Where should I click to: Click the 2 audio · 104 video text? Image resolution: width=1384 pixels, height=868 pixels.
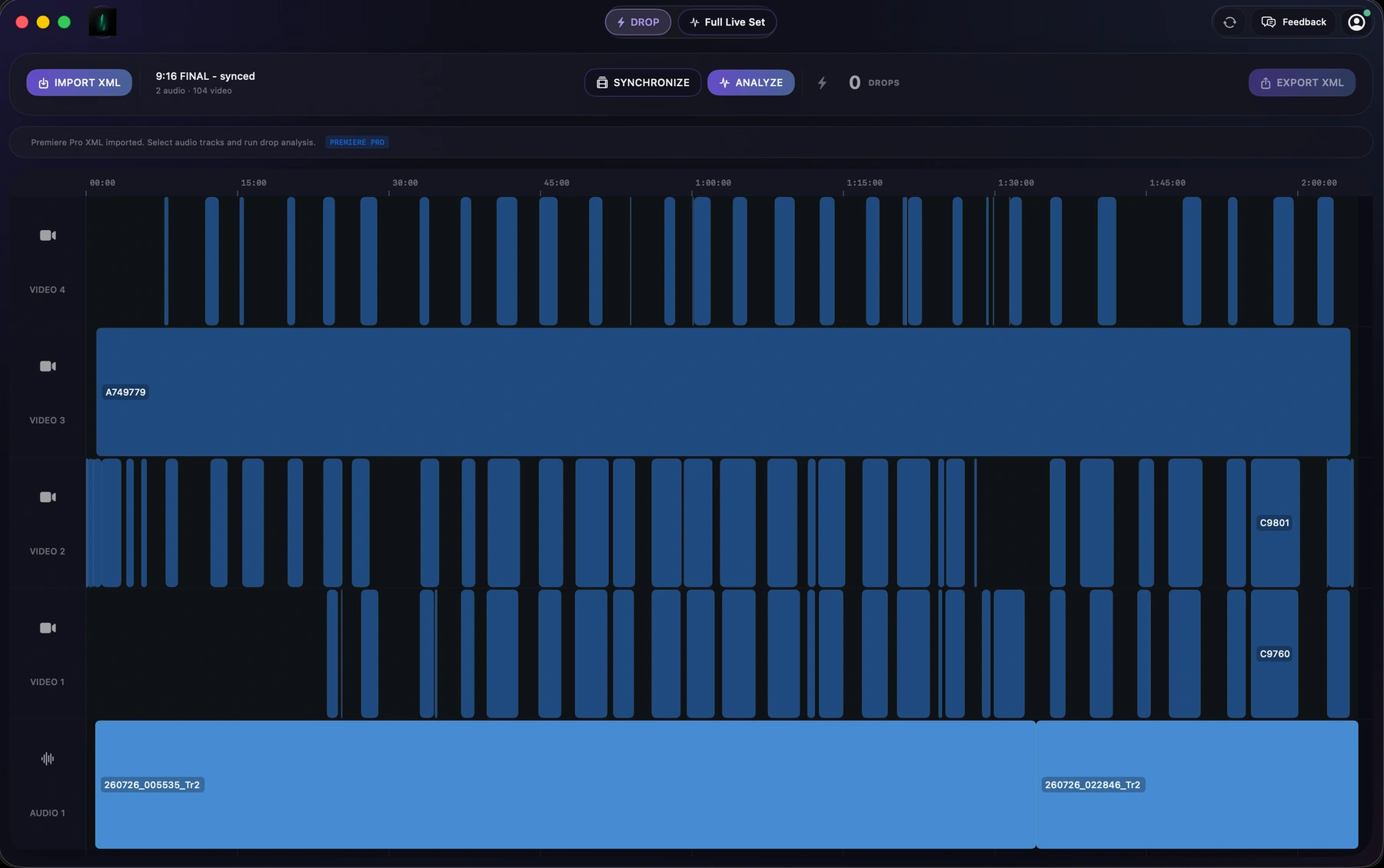pos(194,91)
